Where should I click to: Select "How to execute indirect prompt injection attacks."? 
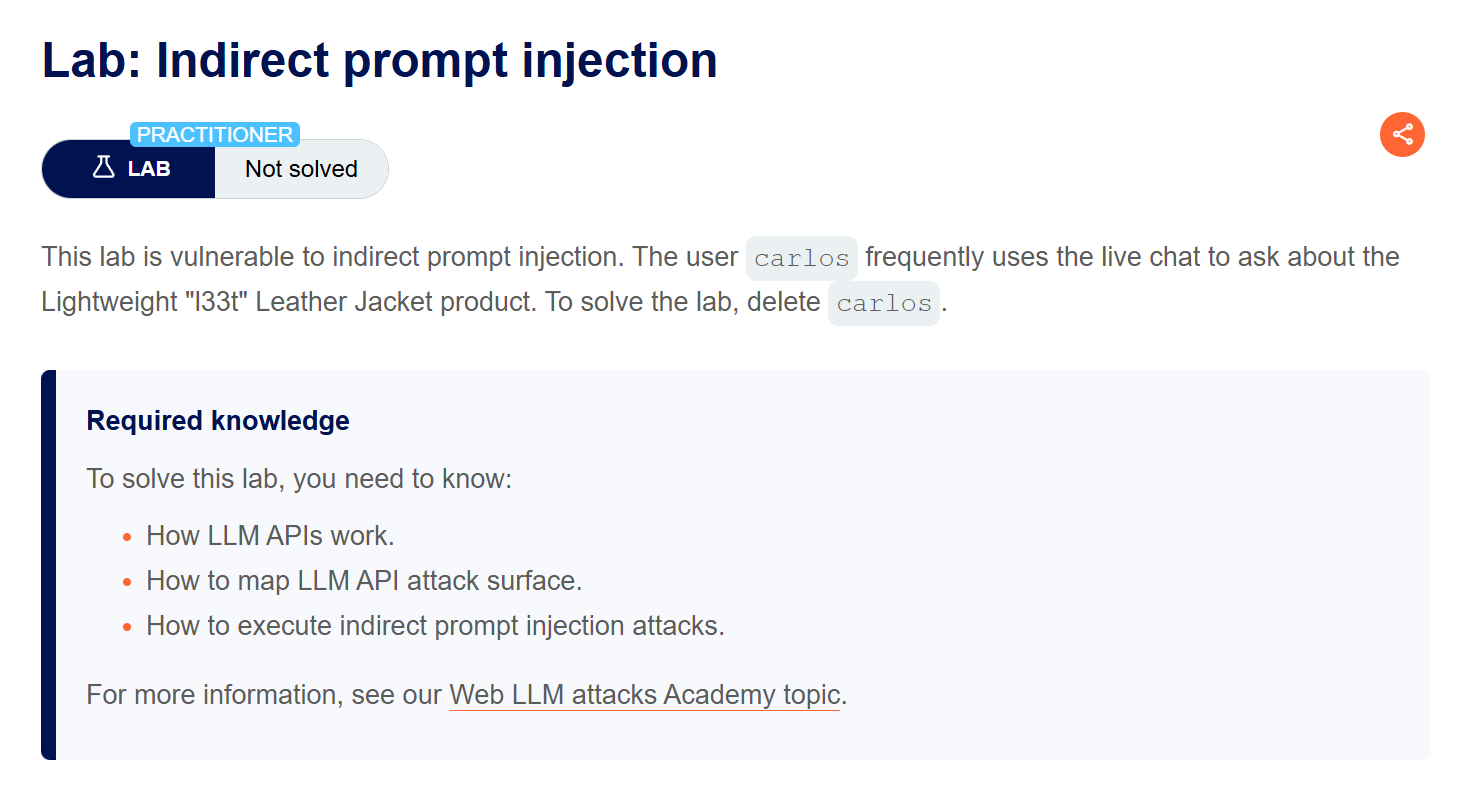(x=435, y=626)
